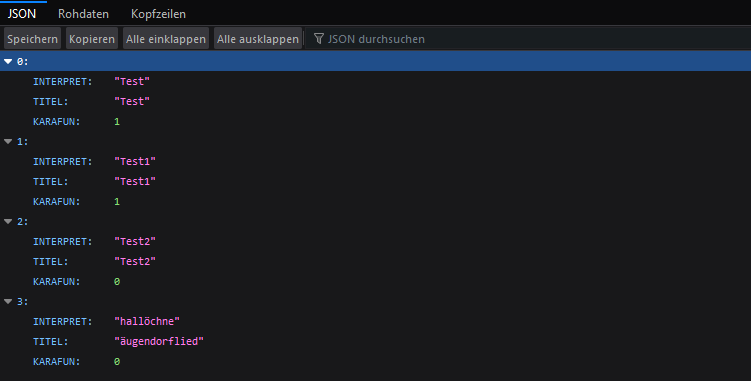Viewport: 751px width, 381px height.
Task: Click the Speichern button
Action: click(x=33, y=39)
